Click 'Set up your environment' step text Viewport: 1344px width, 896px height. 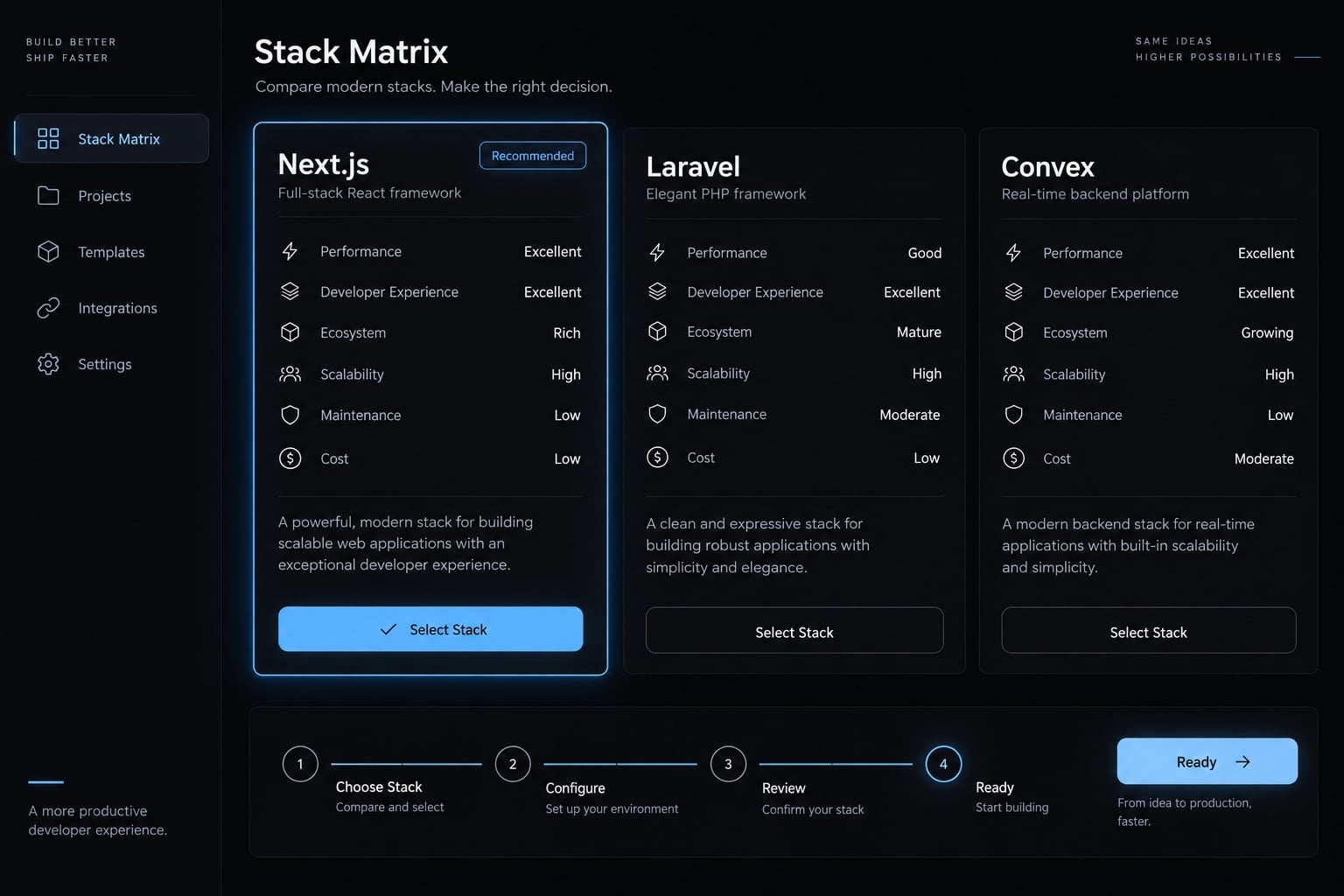pos(612,808)
